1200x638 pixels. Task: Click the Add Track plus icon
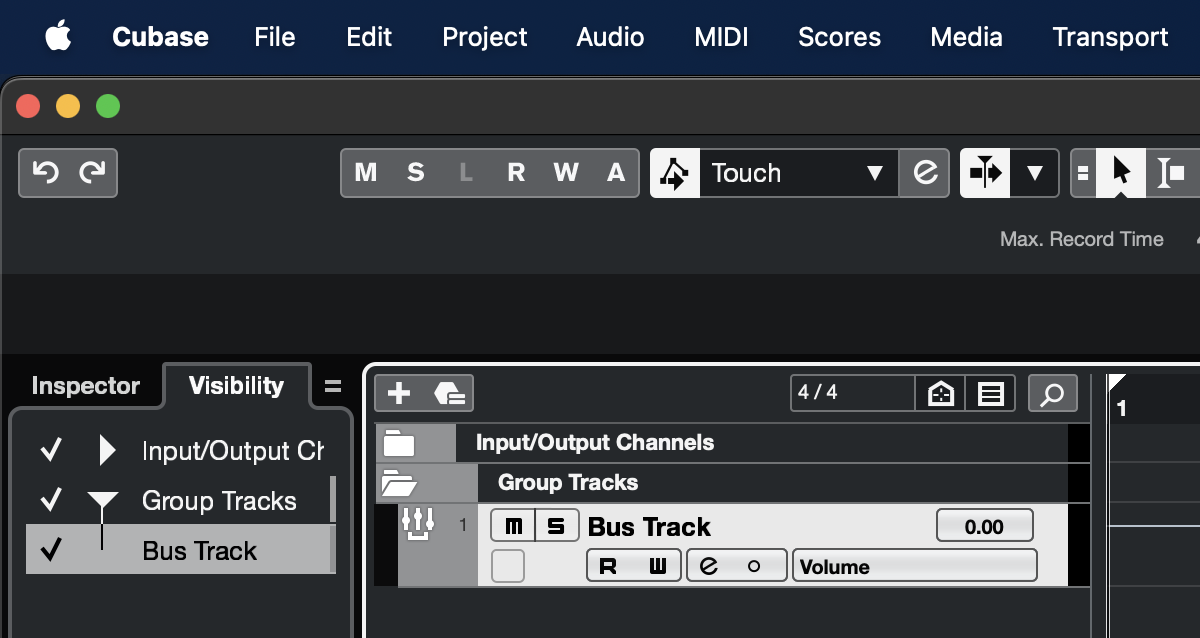[399, 393]
